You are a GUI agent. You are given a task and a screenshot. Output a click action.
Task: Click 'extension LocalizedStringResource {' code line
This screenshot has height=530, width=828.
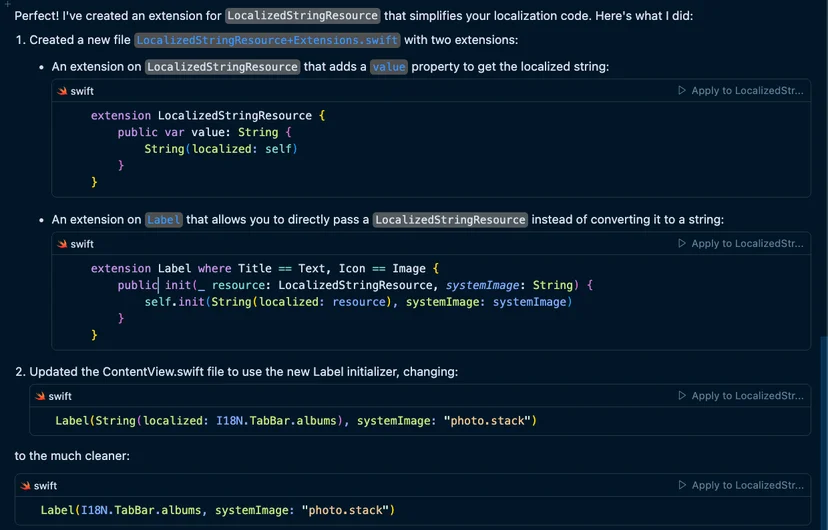(208, 116)
